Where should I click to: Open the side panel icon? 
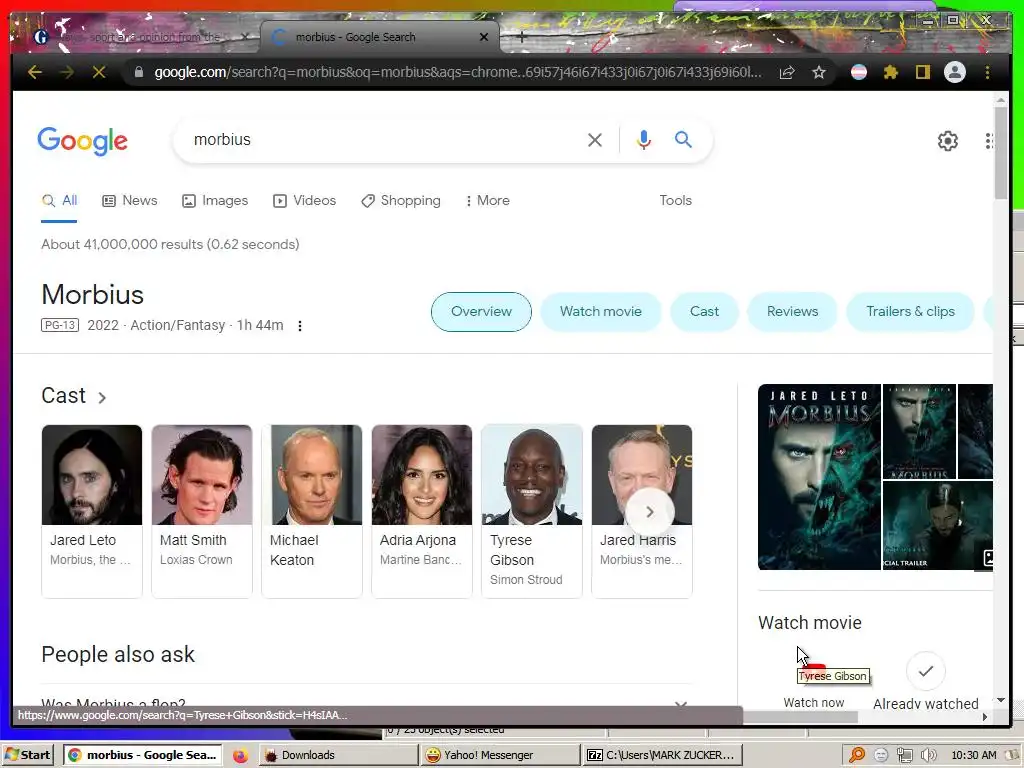(922, 72)
